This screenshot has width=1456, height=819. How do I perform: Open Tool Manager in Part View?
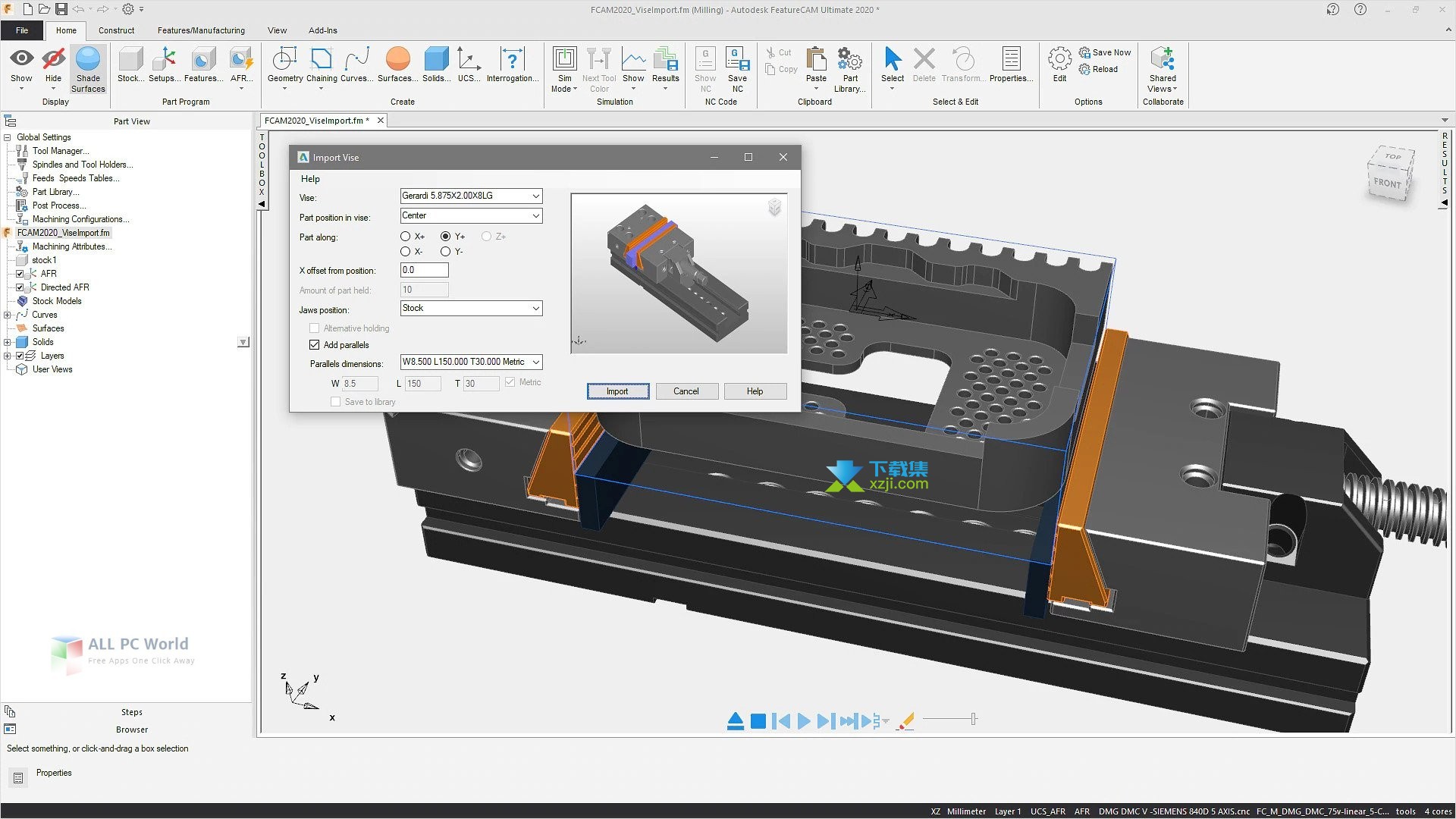coord(60,151)
